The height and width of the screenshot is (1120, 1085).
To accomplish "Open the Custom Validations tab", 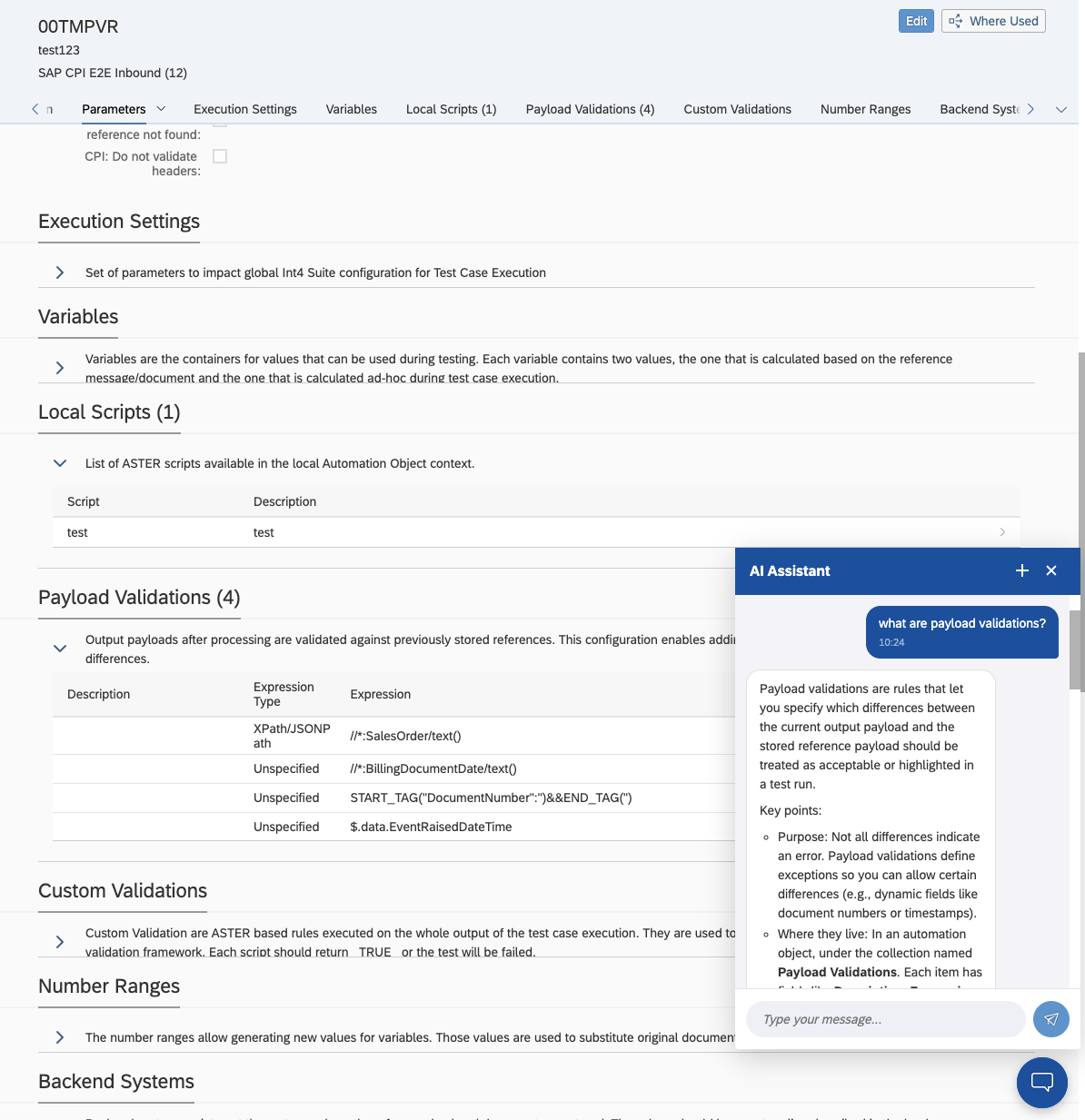I will [737, 109].
